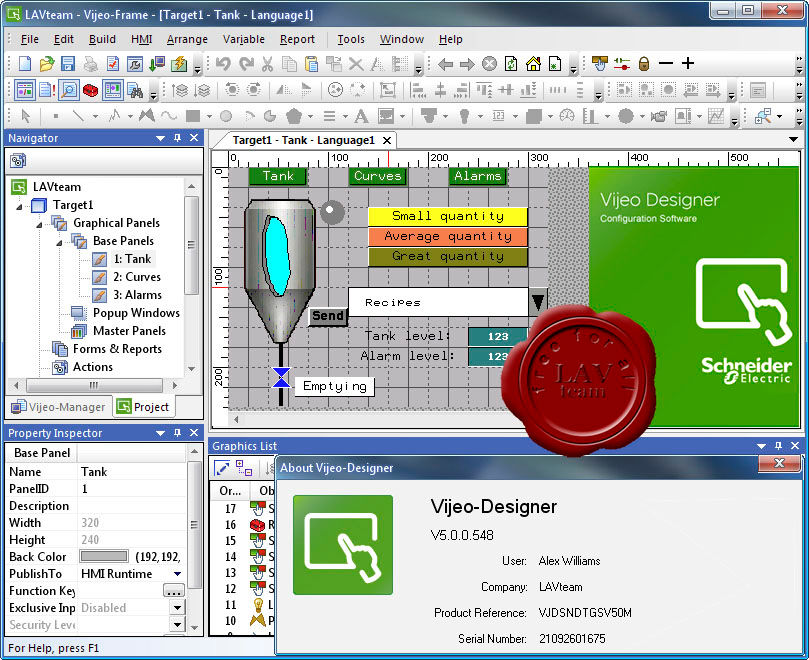
Task: Click the Function Key ellipsis button
Action: pos(173,591)
